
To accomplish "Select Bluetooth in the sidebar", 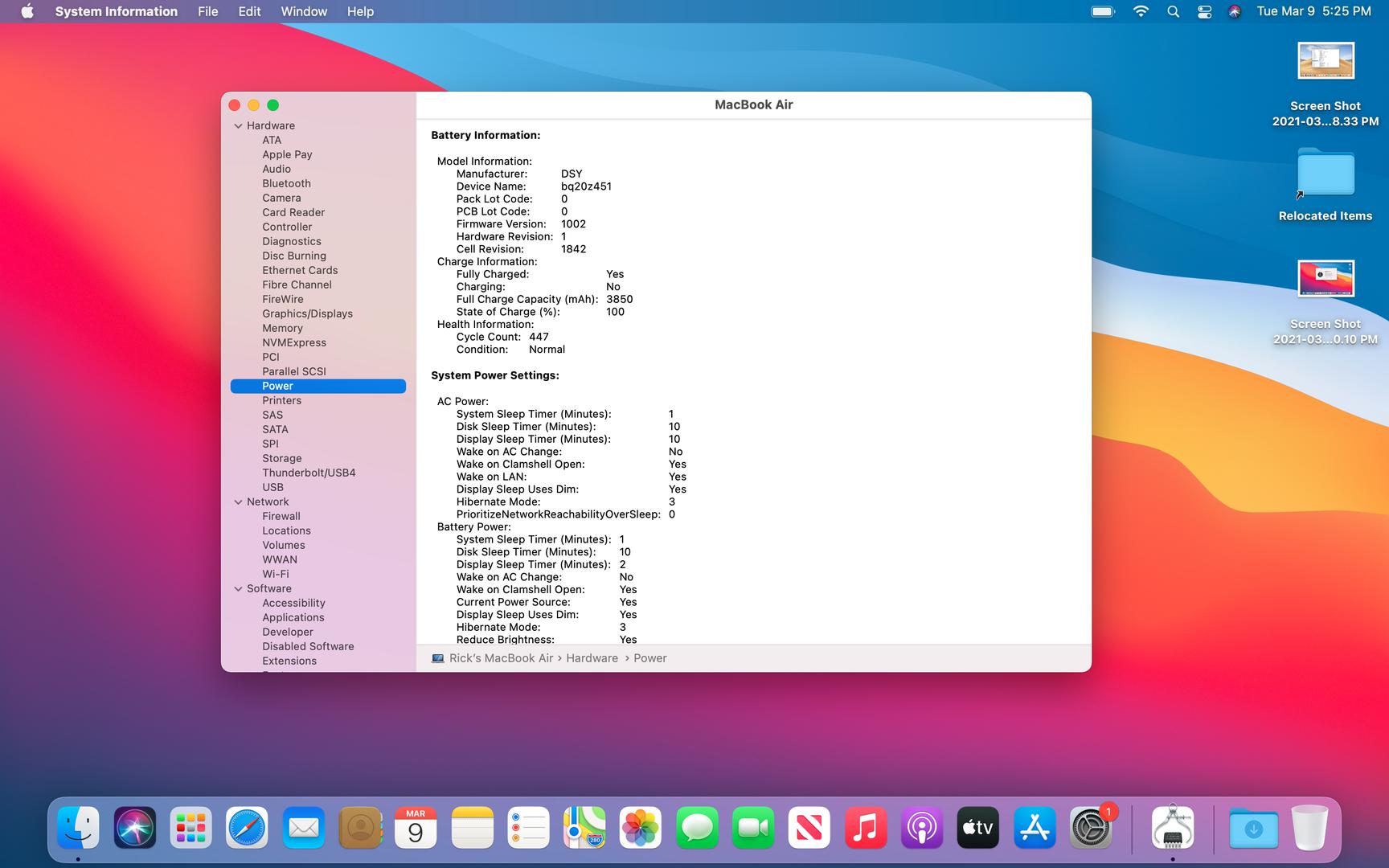I will tap(286, 183).
